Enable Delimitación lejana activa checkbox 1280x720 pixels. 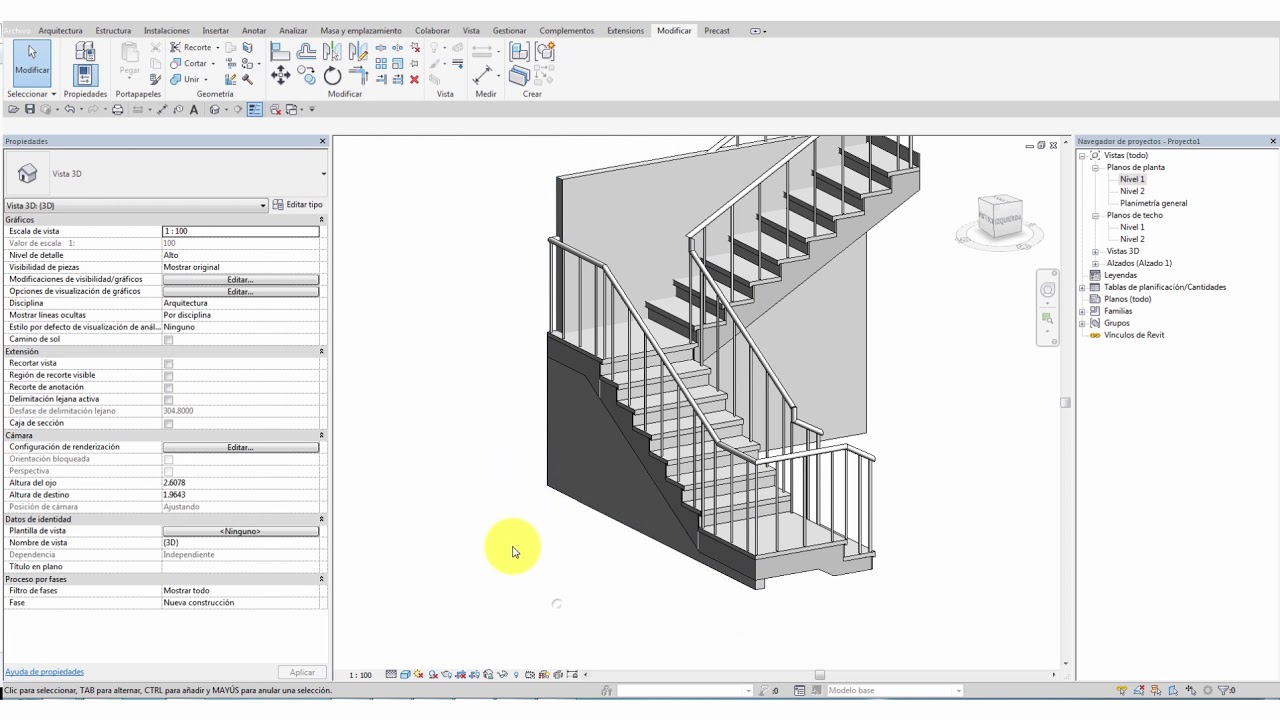point(168,400)
